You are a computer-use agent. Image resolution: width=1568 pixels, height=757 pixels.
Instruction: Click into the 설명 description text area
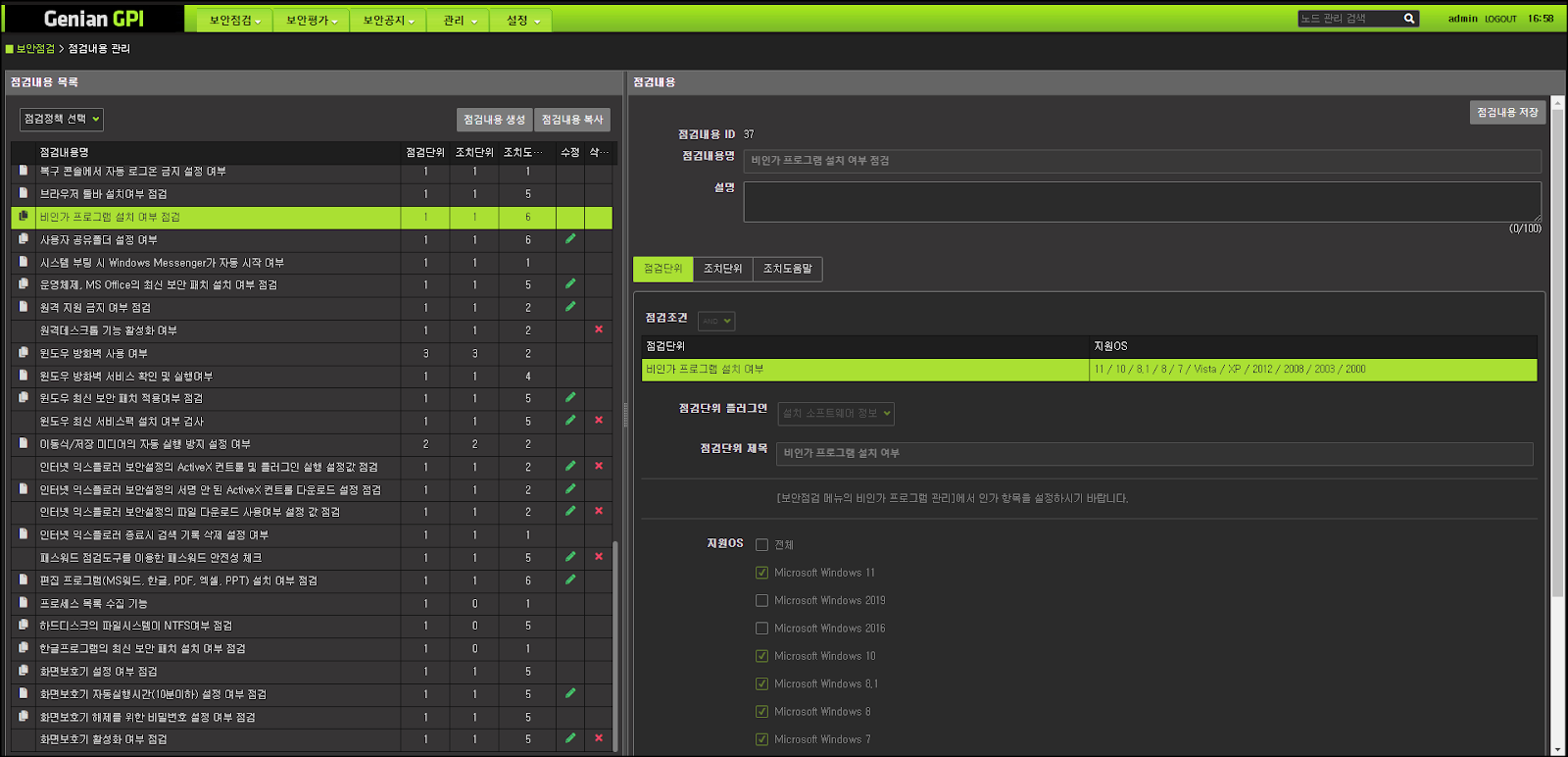[x=1141, y=201]
